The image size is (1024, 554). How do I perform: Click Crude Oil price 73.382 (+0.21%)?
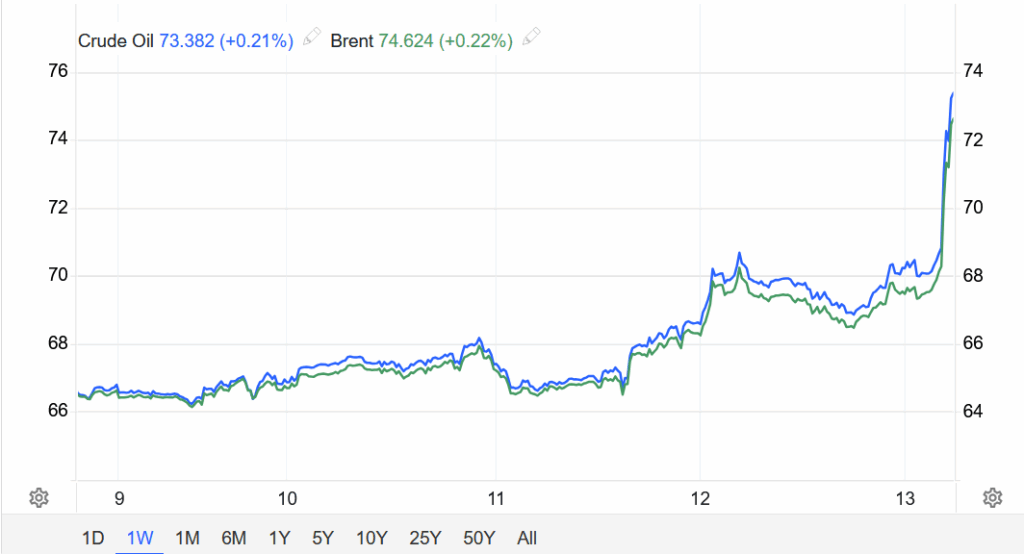(226, 41)
